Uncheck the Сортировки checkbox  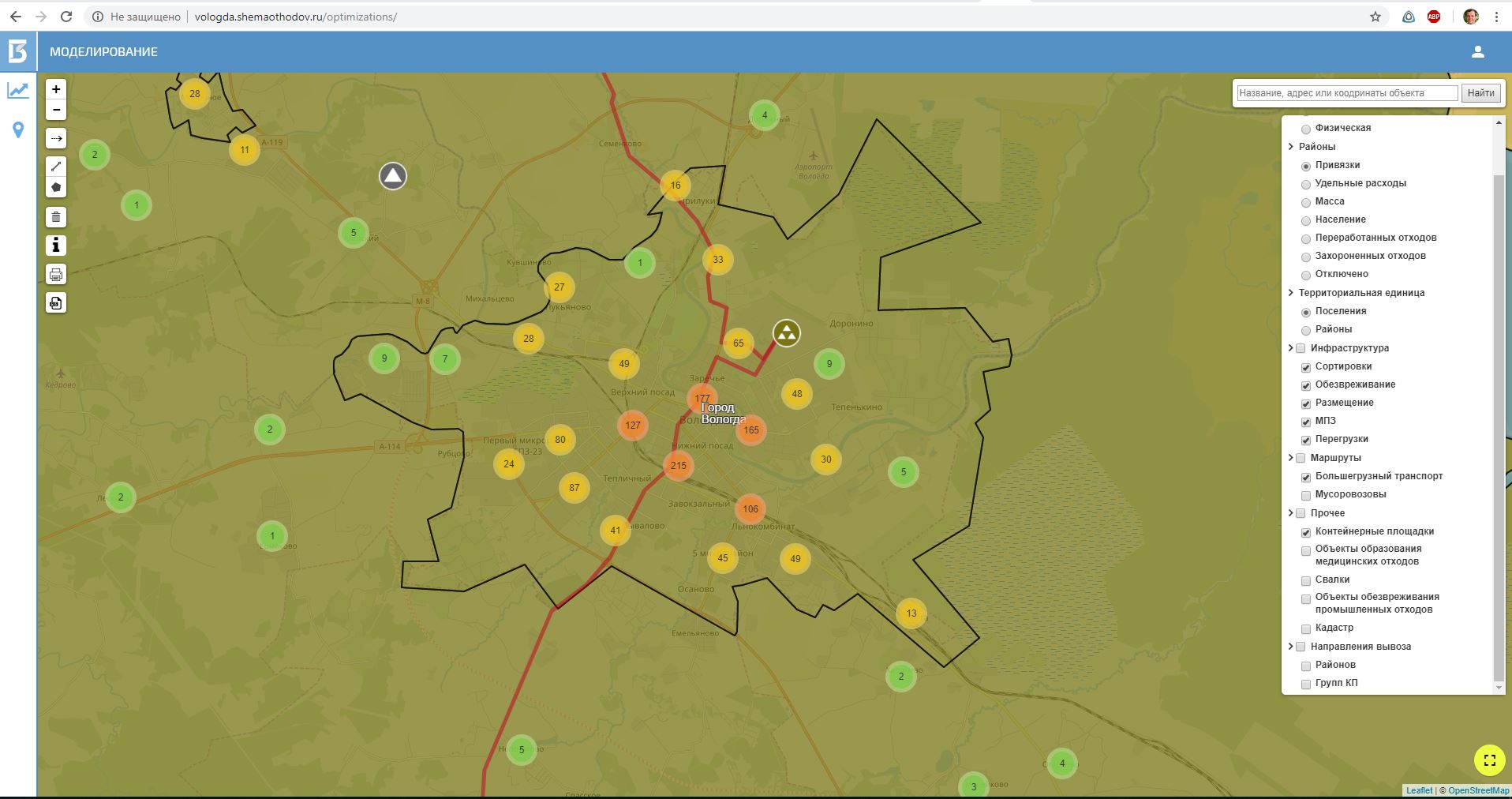coord(1306,367)
